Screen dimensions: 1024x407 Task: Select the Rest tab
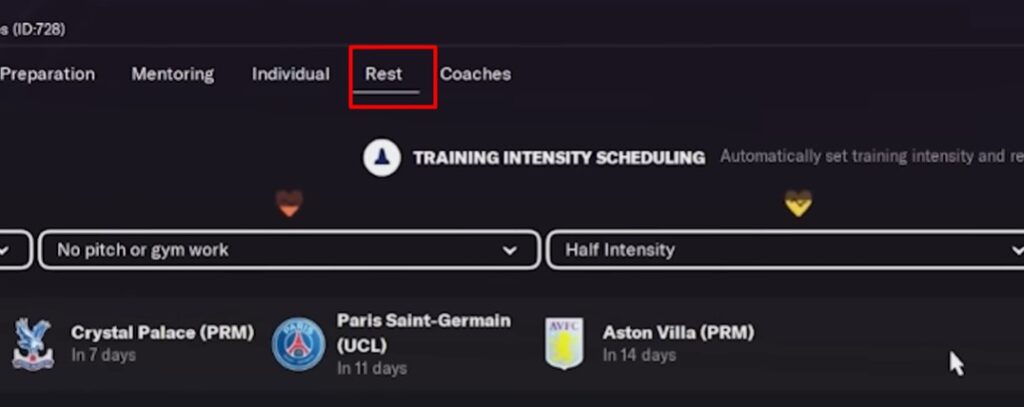[x=384, y=74]
